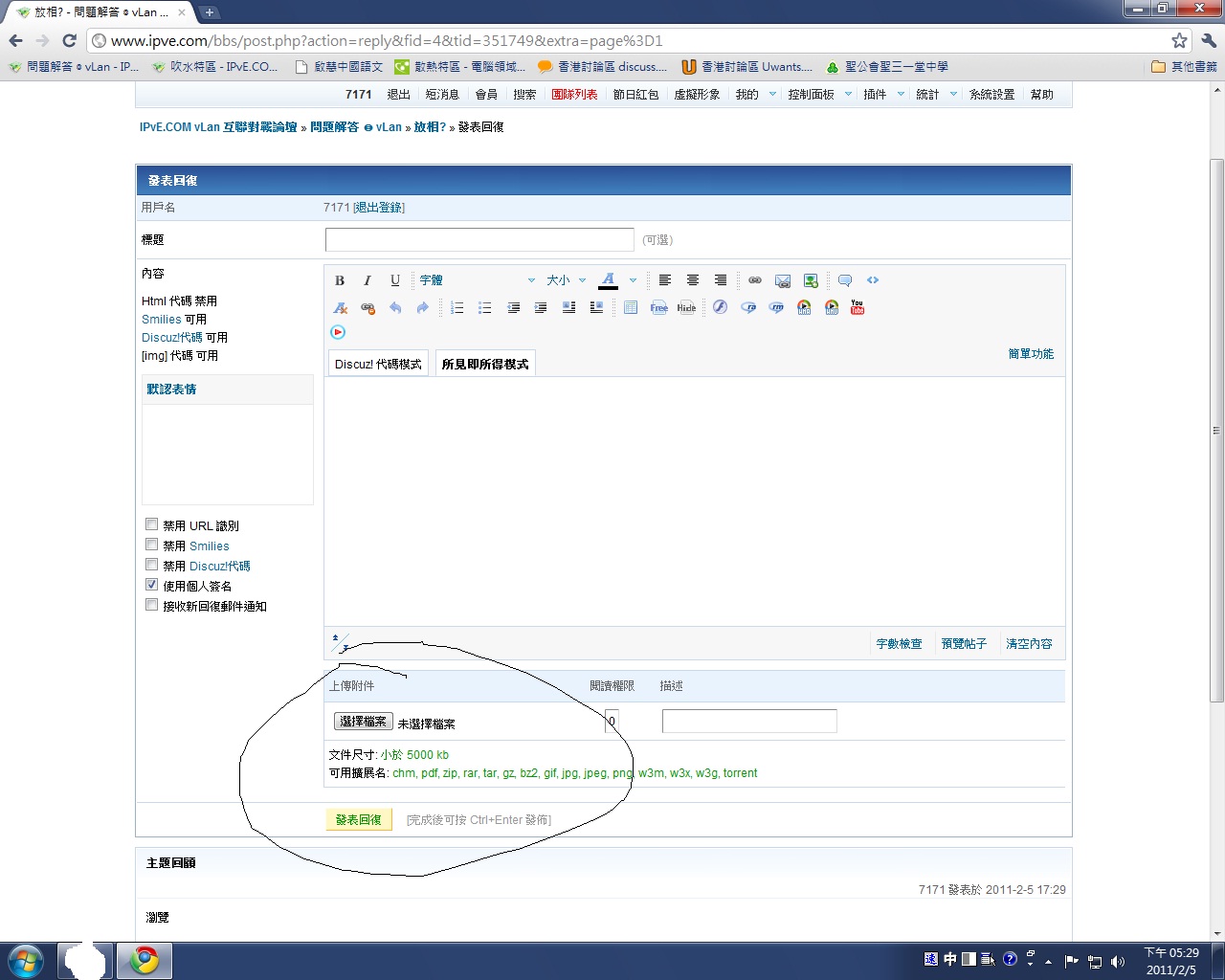Click the 預覽帖子 link
Viewport: 1225px width, 980px height.
click(964, 644)
